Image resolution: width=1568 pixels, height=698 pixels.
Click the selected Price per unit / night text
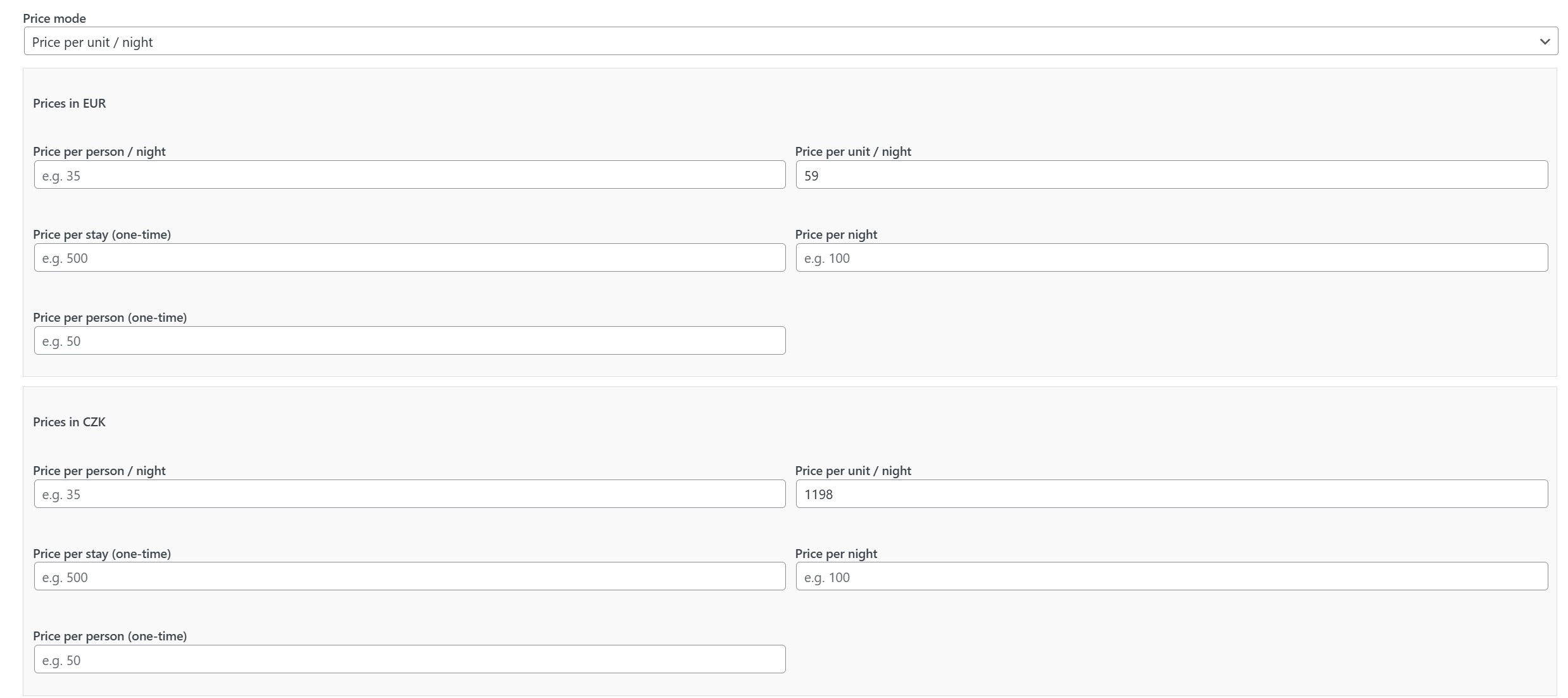pyautogui.click(x=92, y=41)
